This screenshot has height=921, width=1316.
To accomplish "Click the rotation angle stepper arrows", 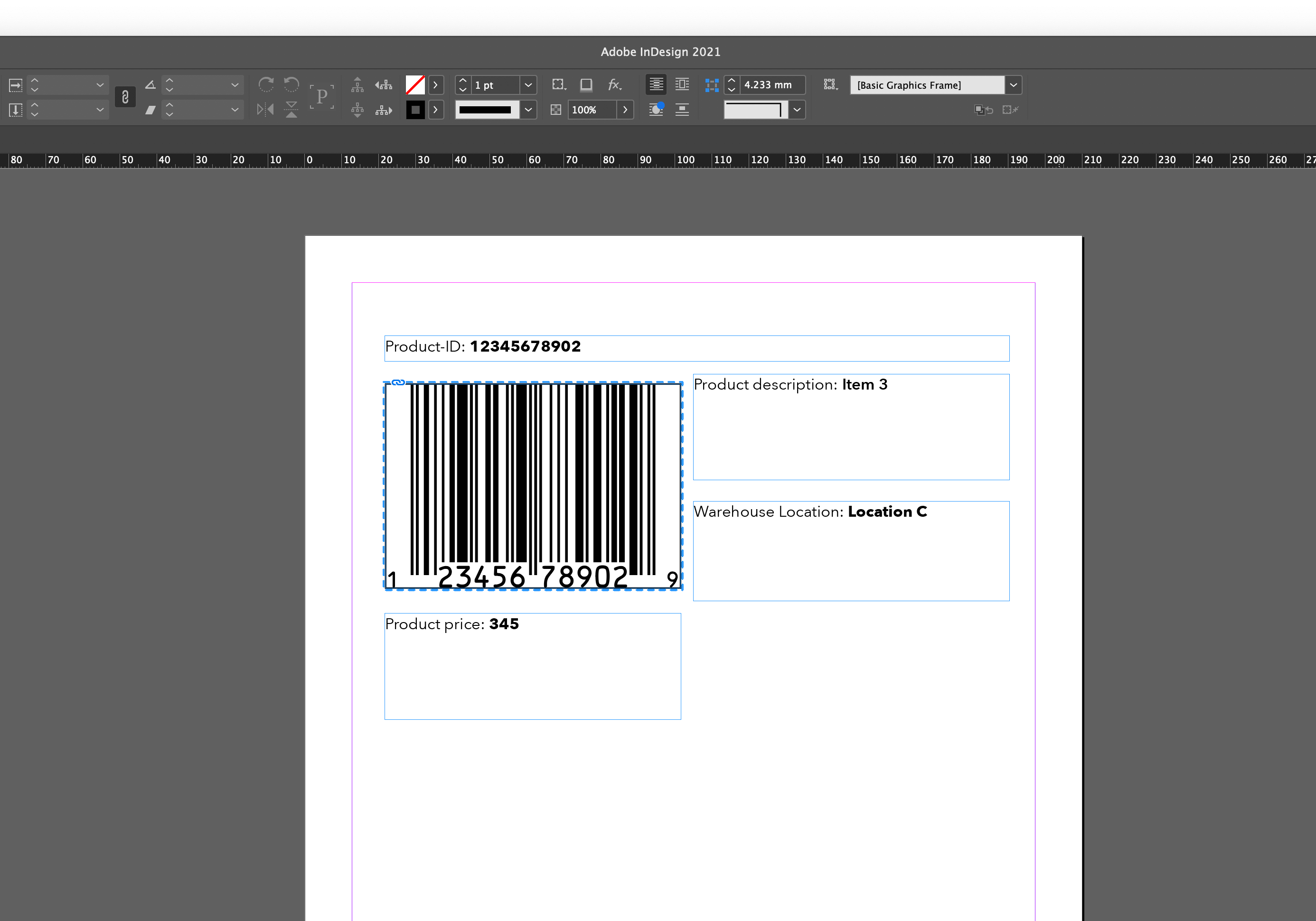I will pyautogui.click(x=169, y=85).
